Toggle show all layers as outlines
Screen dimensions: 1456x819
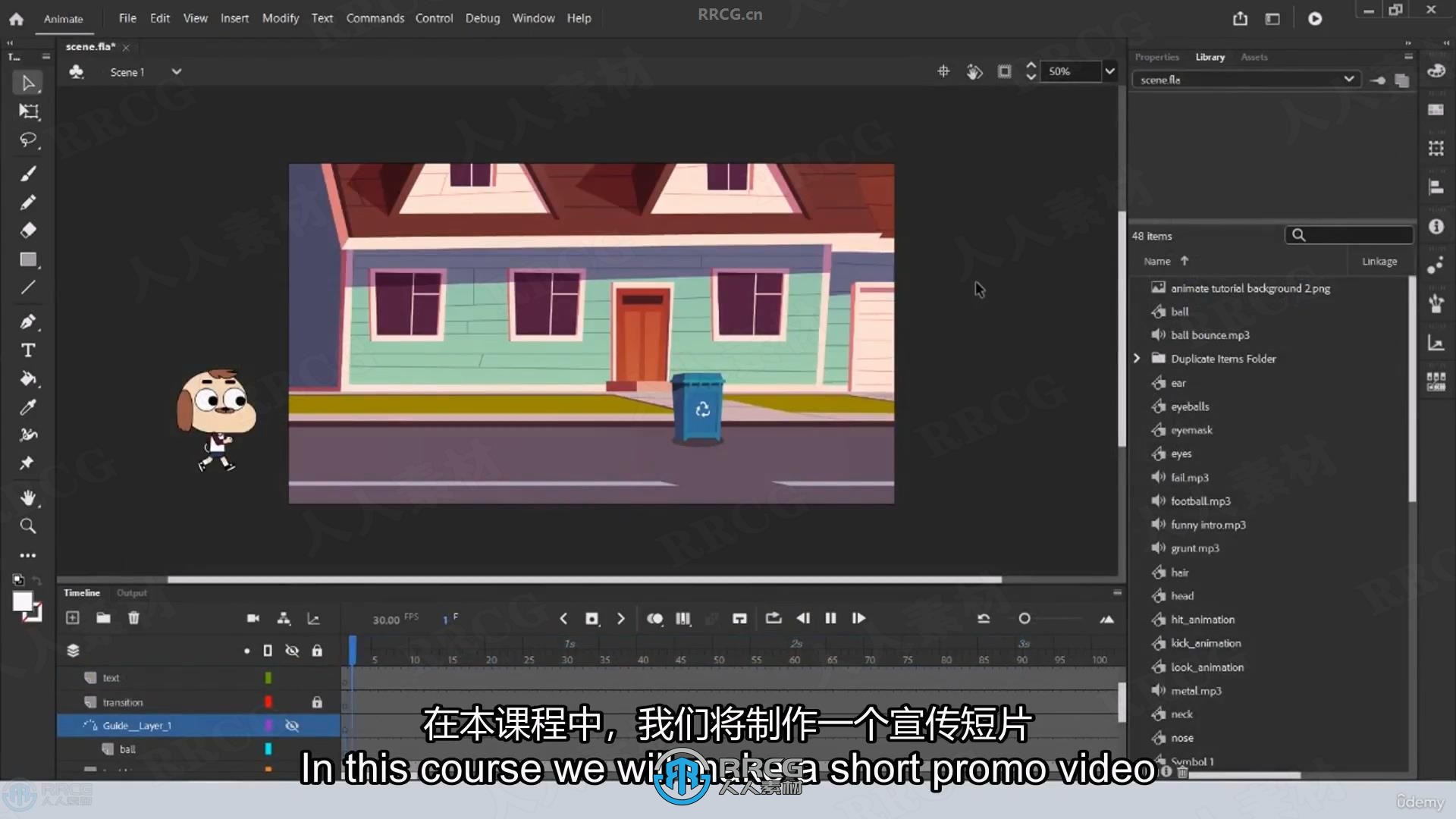[x=268, y=651]
